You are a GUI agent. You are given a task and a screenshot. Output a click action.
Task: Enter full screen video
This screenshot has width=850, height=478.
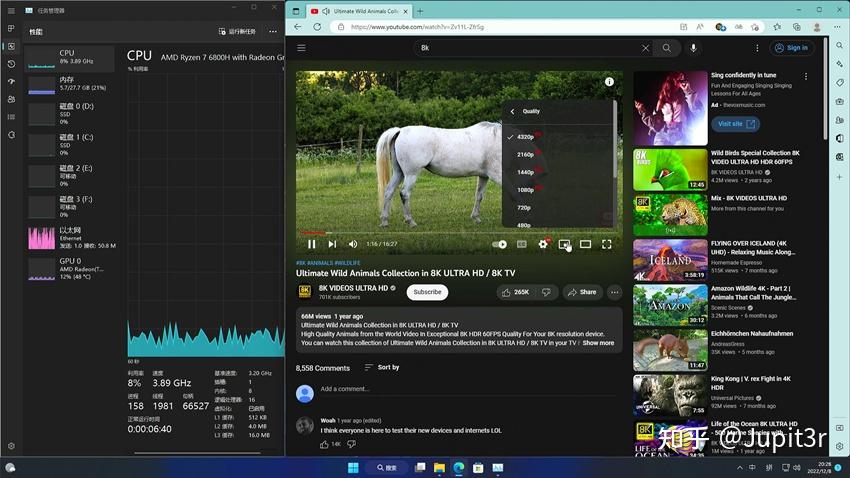point(607,244)
